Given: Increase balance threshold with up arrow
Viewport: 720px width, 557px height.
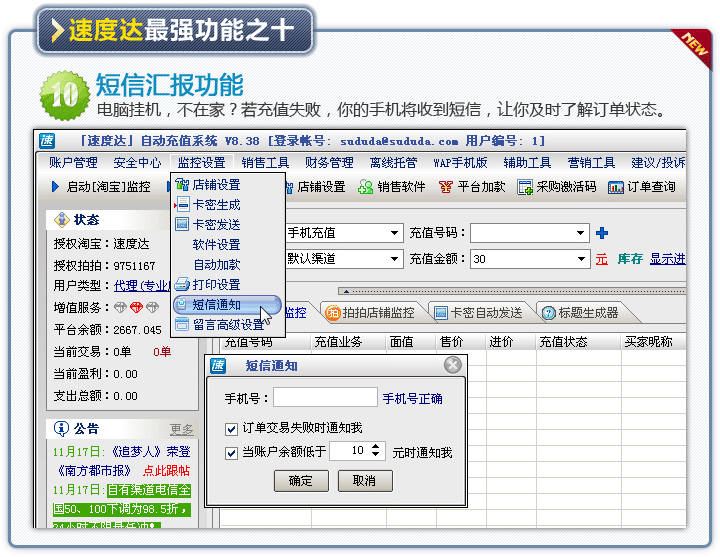Looking at the screenshot, I should tap(376, 446).
